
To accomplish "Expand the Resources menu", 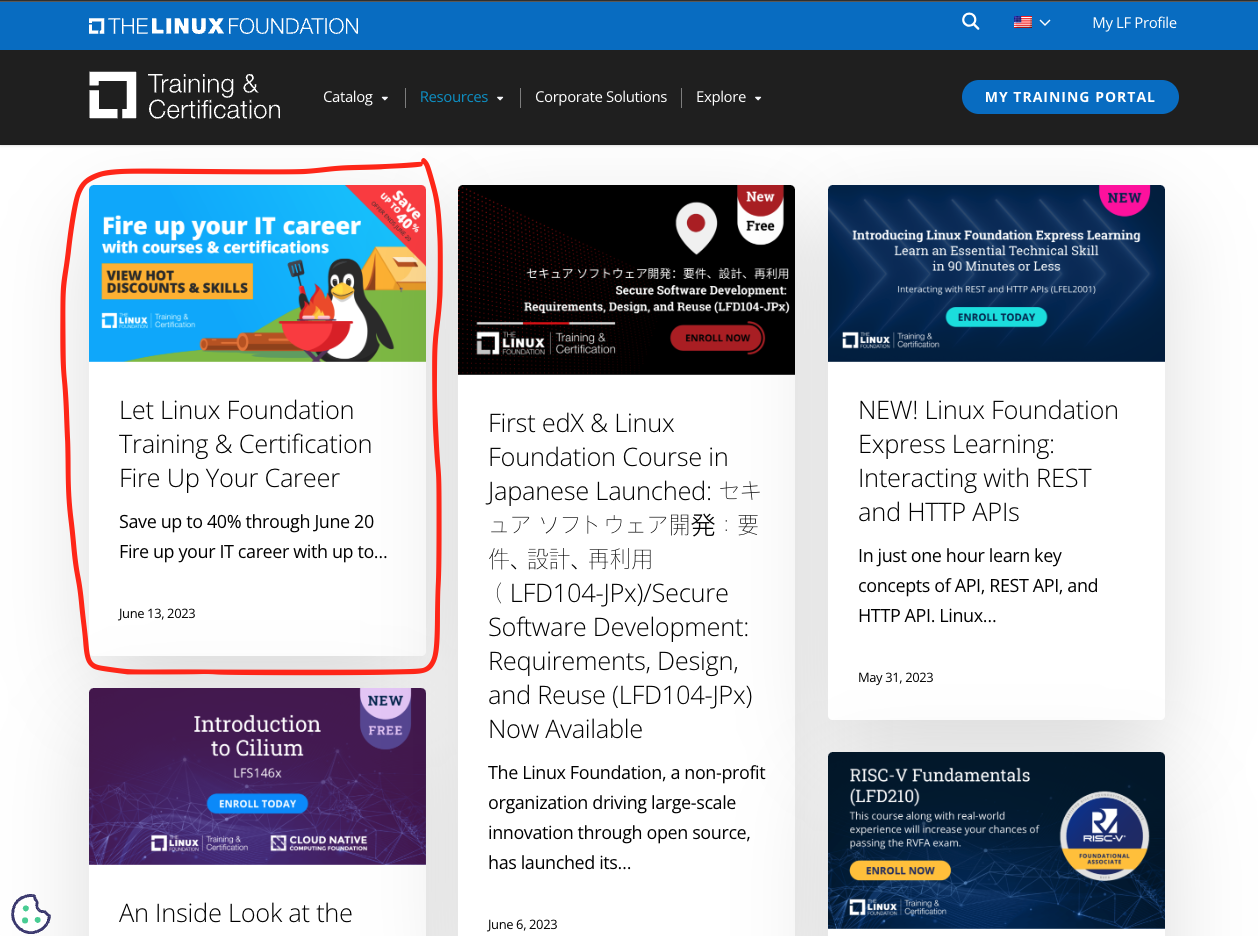I will point(462,97).
